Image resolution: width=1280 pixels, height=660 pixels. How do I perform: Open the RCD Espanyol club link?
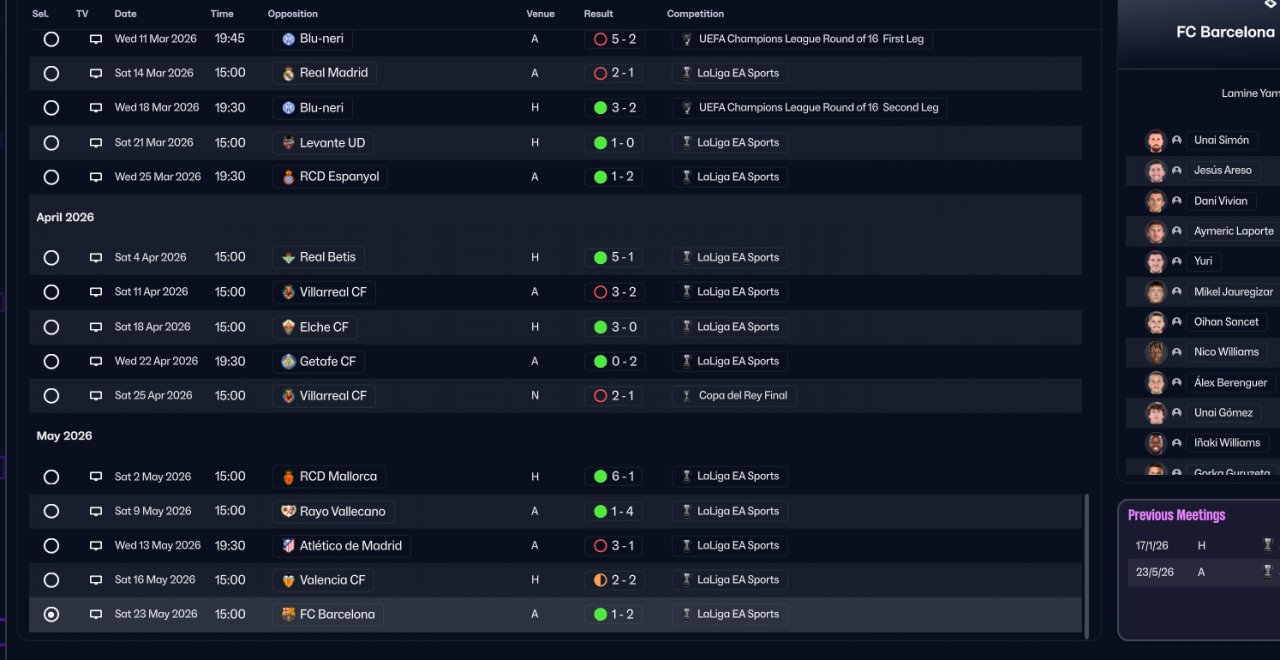click(x=339, y=177)
